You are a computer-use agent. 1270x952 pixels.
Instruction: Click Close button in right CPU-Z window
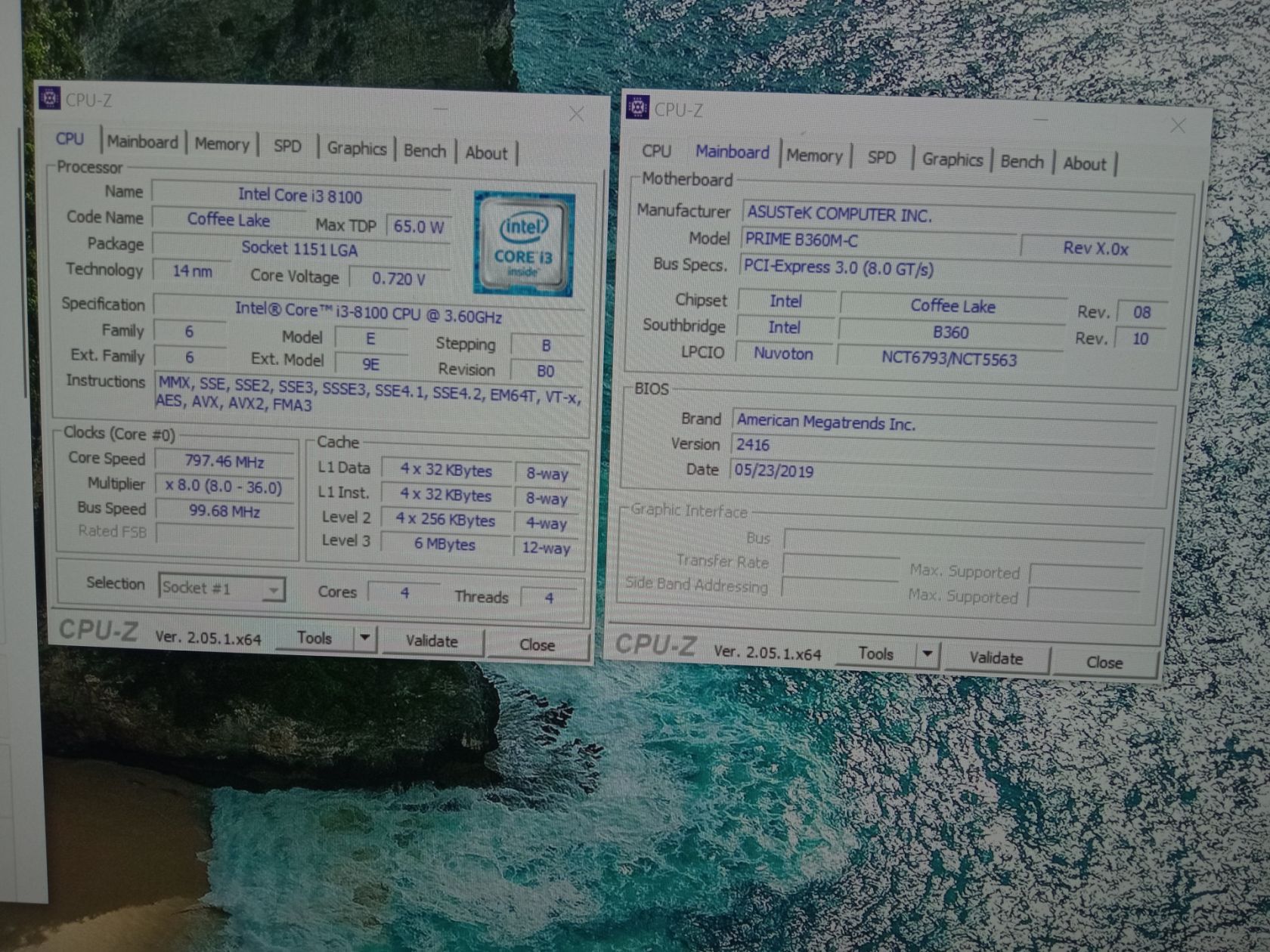tap(1104, 662)
